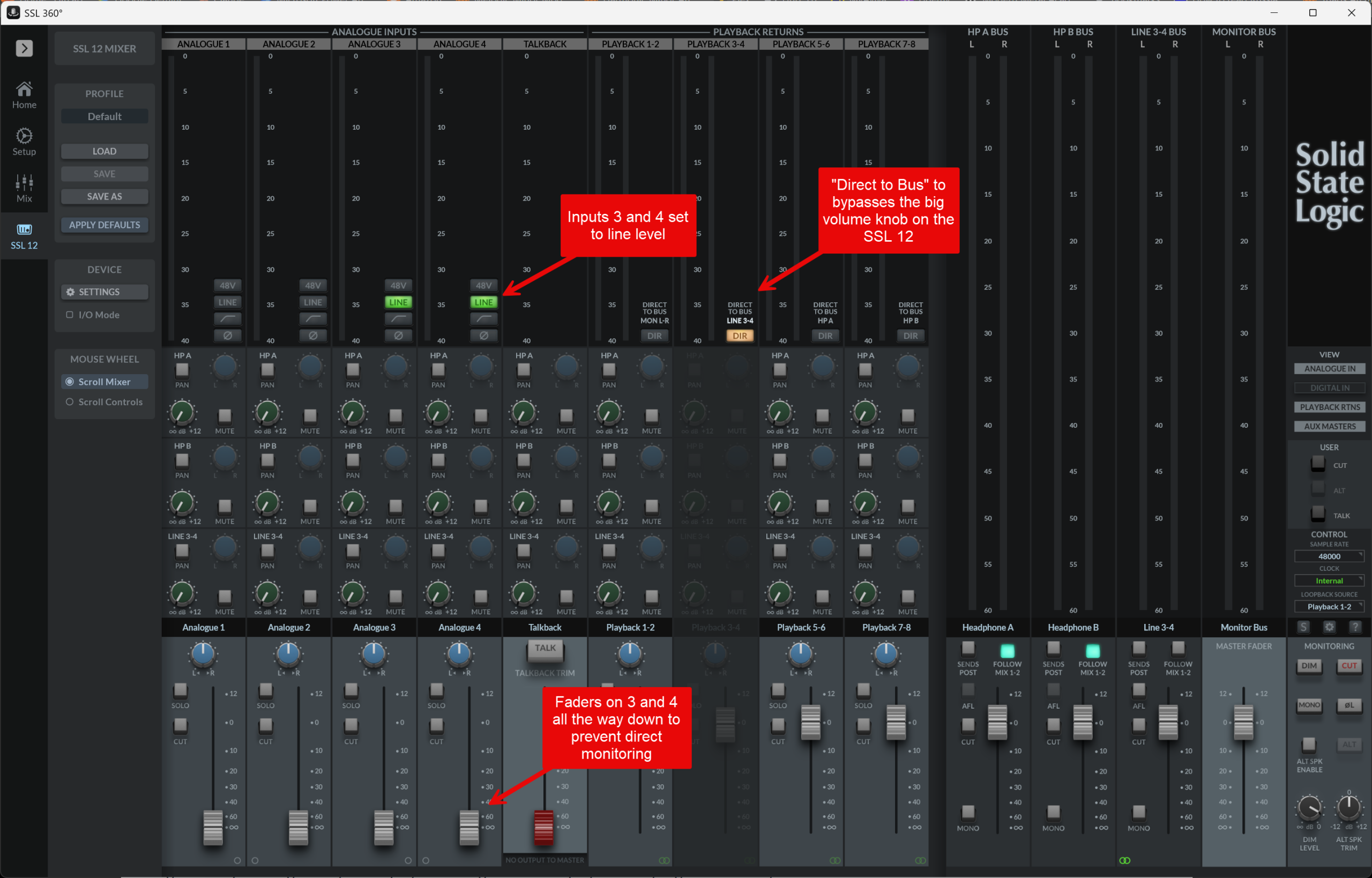Click the Headphone A bus fader handle

click(x=997, y=723)
